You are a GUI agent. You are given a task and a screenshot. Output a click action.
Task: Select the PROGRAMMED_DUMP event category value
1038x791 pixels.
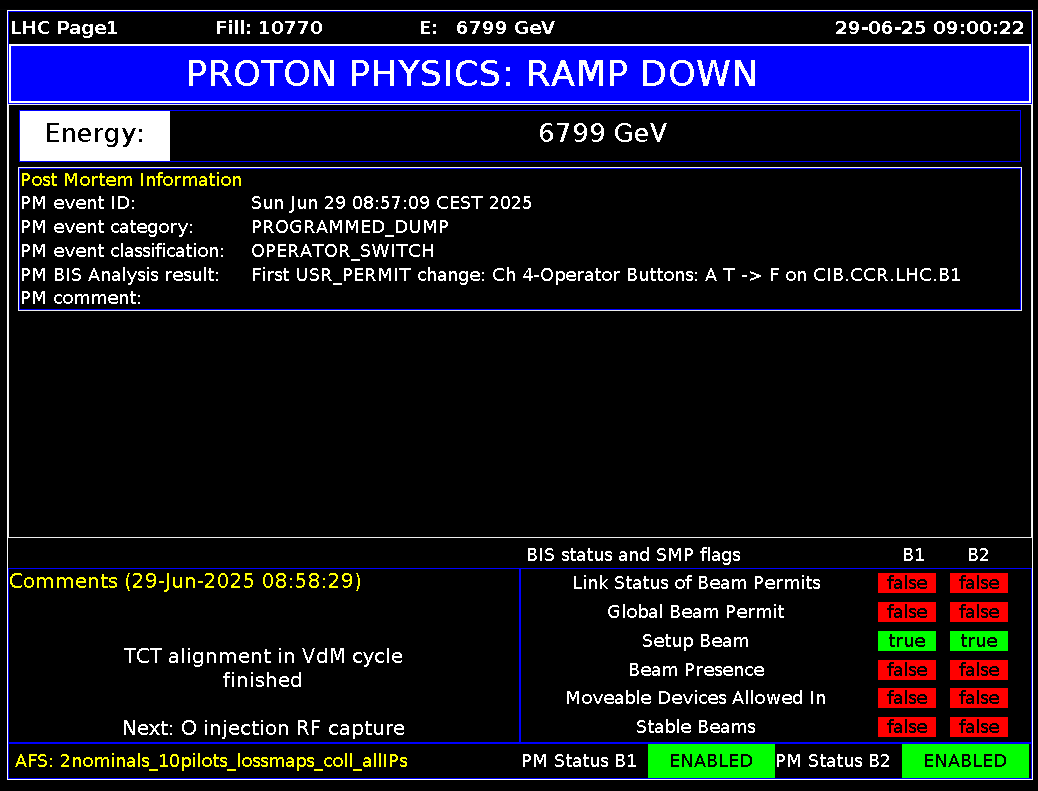[350, 227]
